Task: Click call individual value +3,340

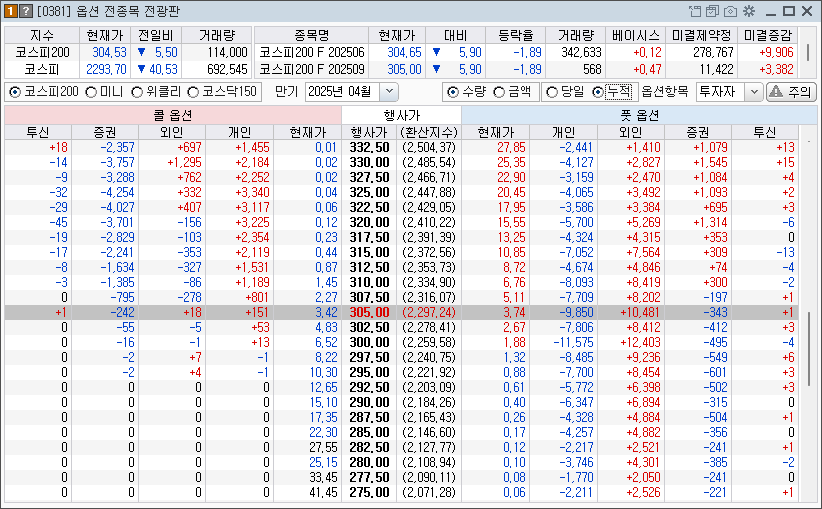Action: pos(252,192)
